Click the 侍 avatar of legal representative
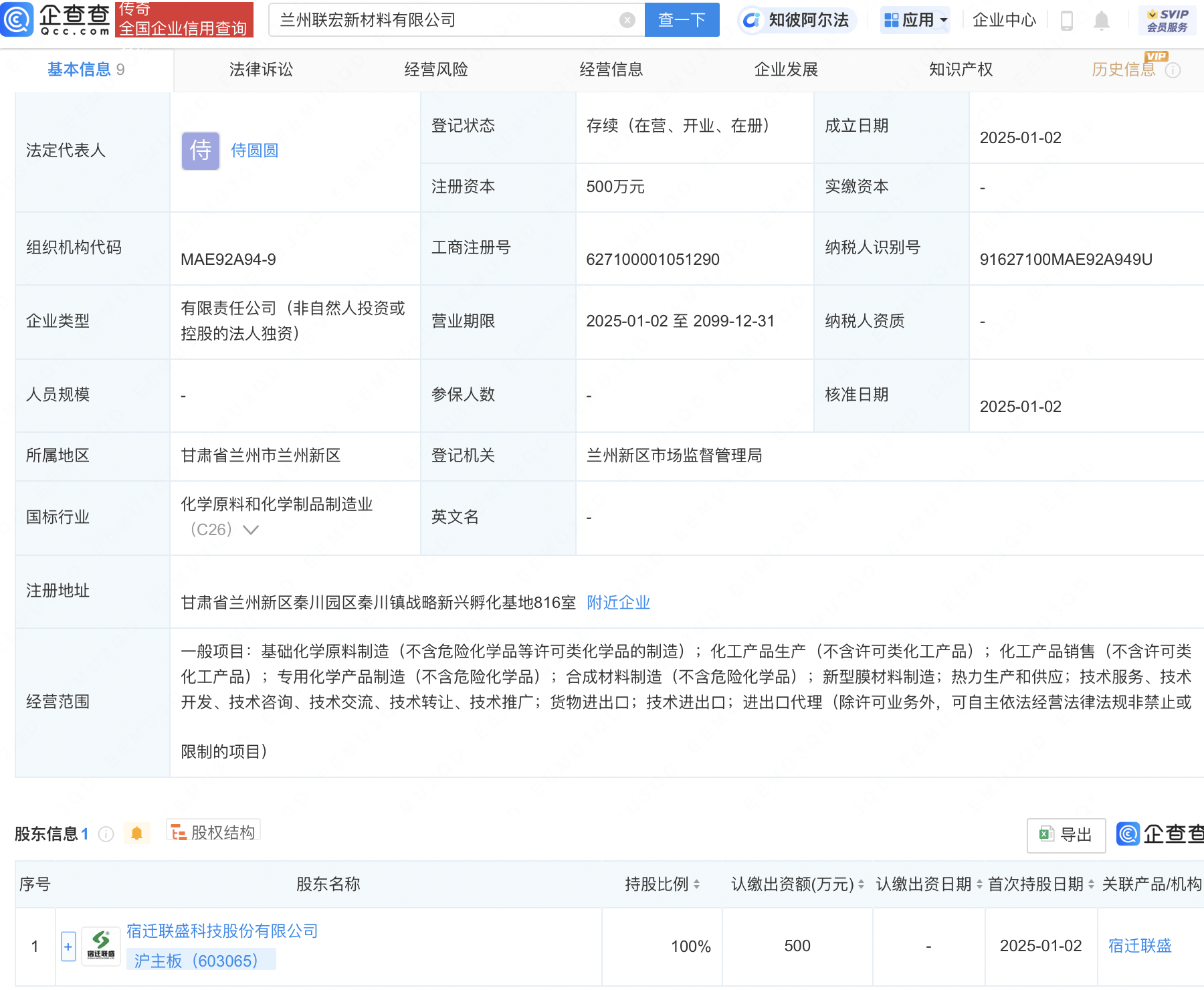The width and height of the screenshot is (1204, 990). click(201, 151)
